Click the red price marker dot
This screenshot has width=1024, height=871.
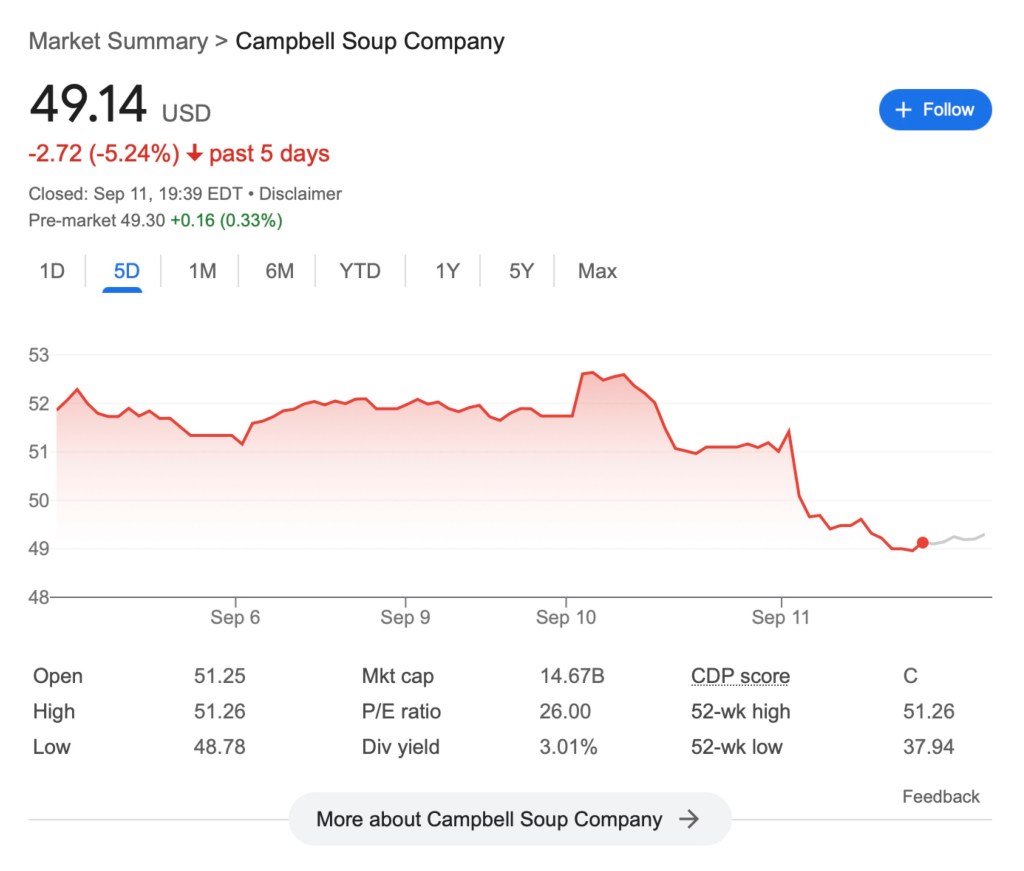[922, 542]
